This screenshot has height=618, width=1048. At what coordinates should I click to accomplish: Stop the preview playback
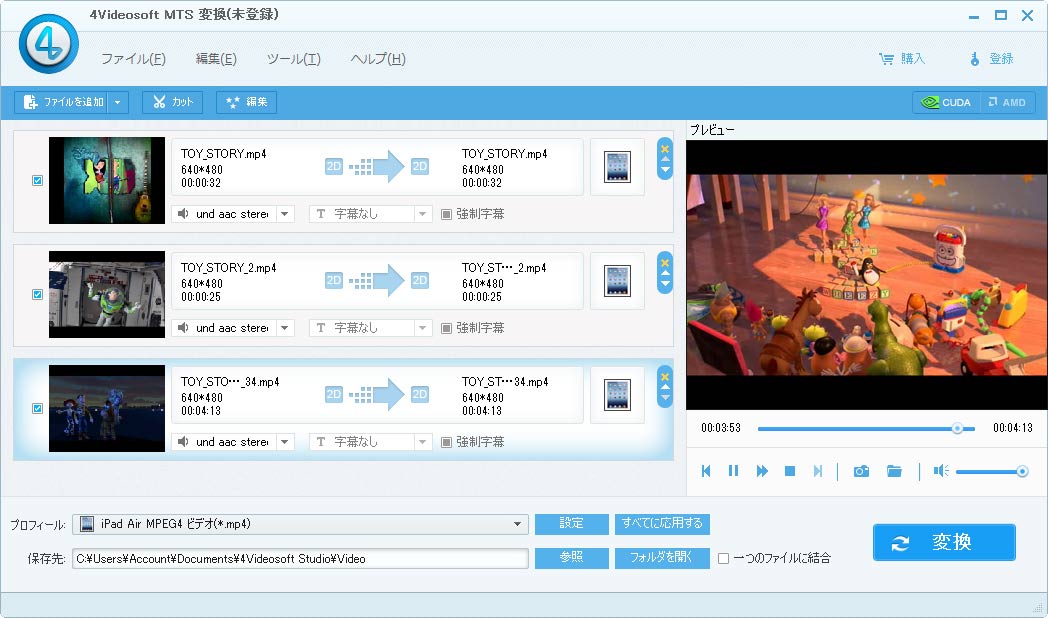(789, 471)
